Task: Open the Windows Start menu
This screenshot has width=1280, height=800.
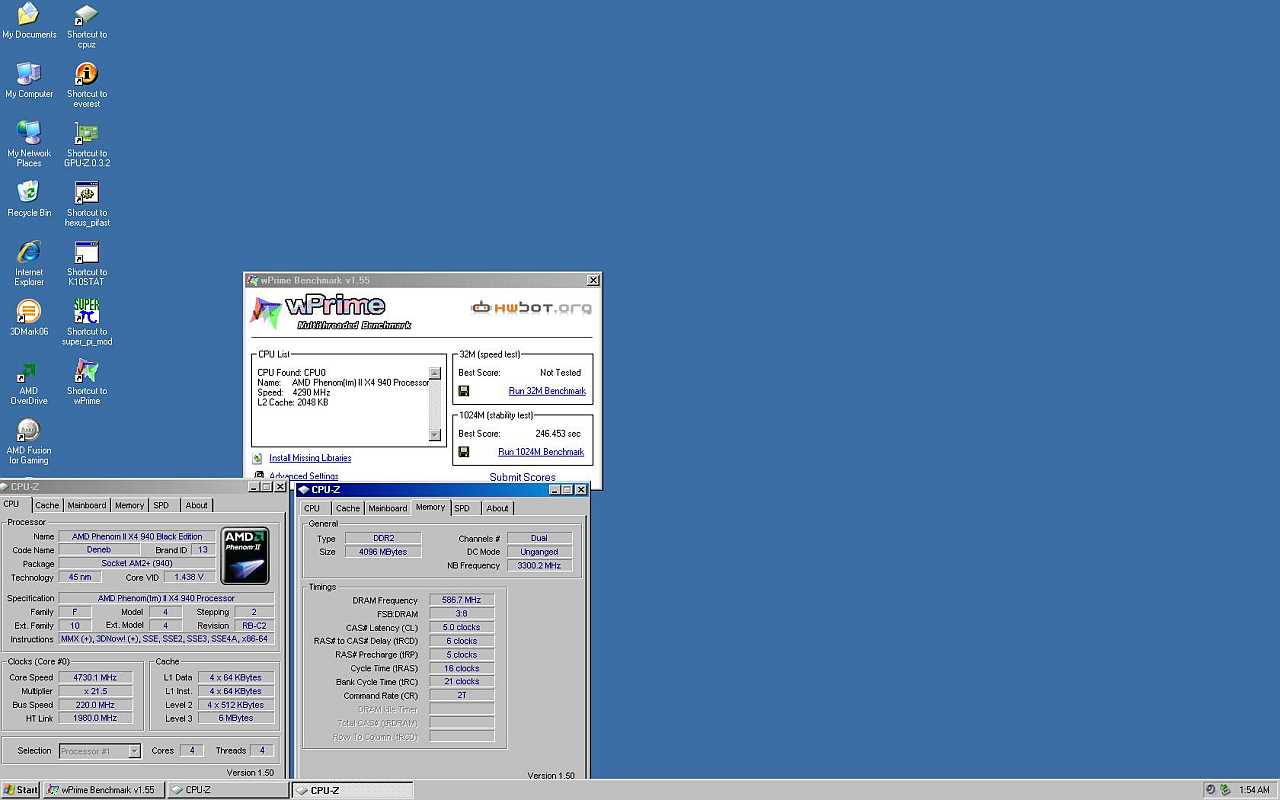Action: click(x=20, y=790)
